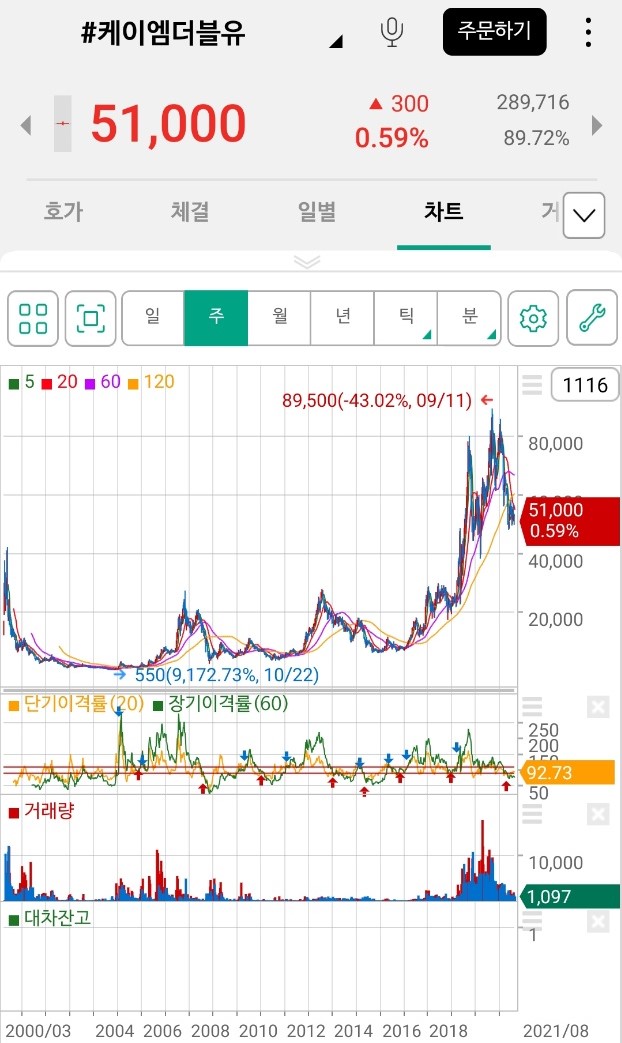Tap the fullscreen chart frame icon
622x1043 pixels.
click(90, 319)
